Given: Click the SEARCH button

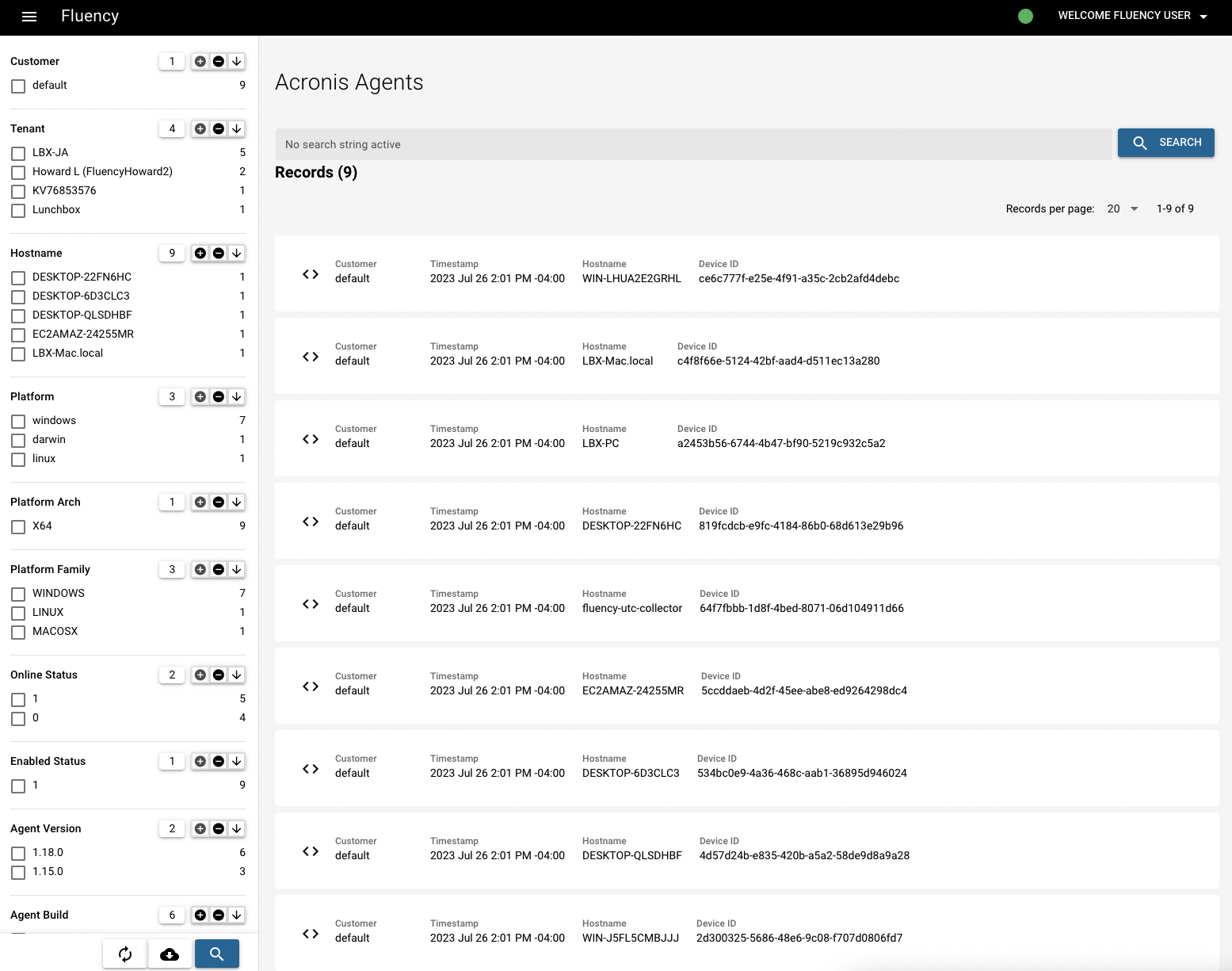Looking at the screenshot, I should point(1165,143).
